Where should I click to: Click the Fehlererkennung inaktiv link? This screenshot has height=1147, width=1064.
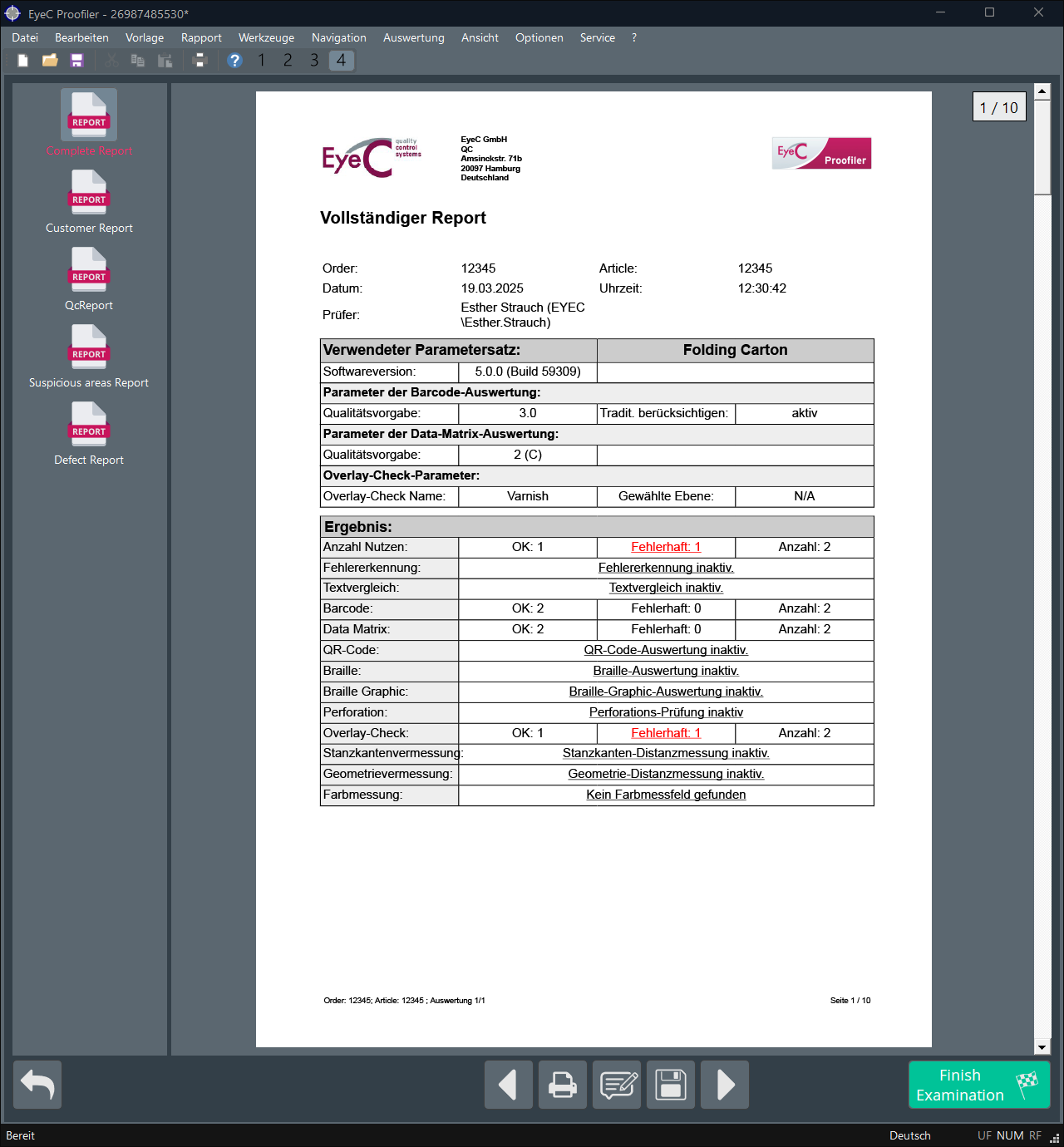click(666, 568)
